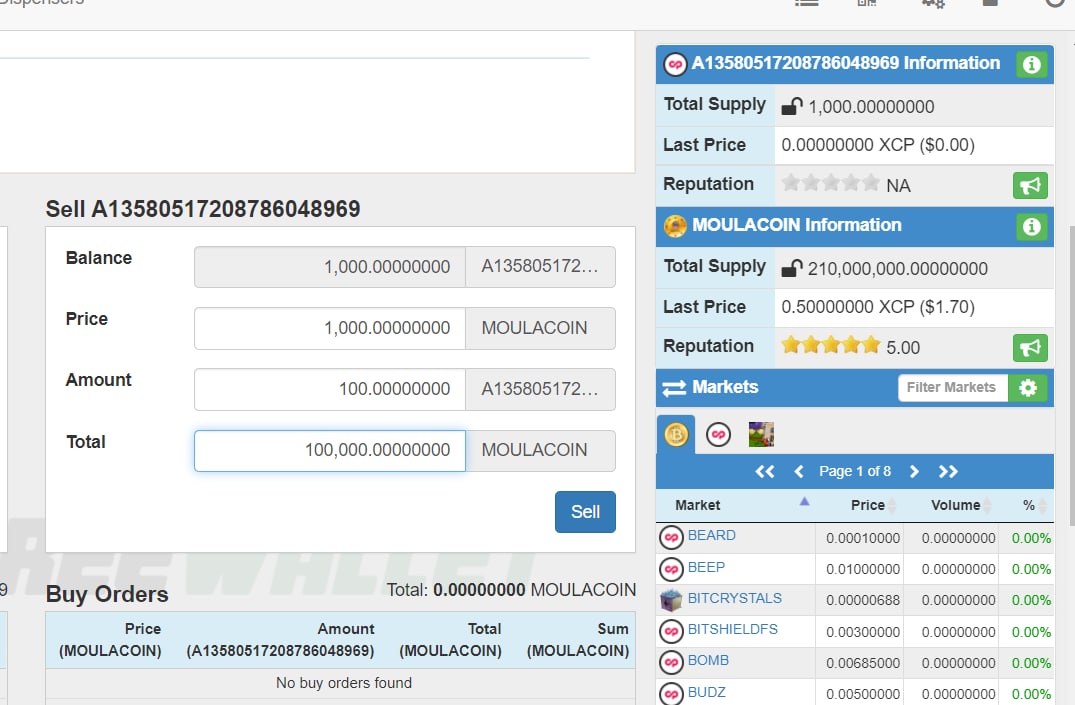
Task: Click the BITSHIELDFS row XCP icon
Action: point(671,632)
